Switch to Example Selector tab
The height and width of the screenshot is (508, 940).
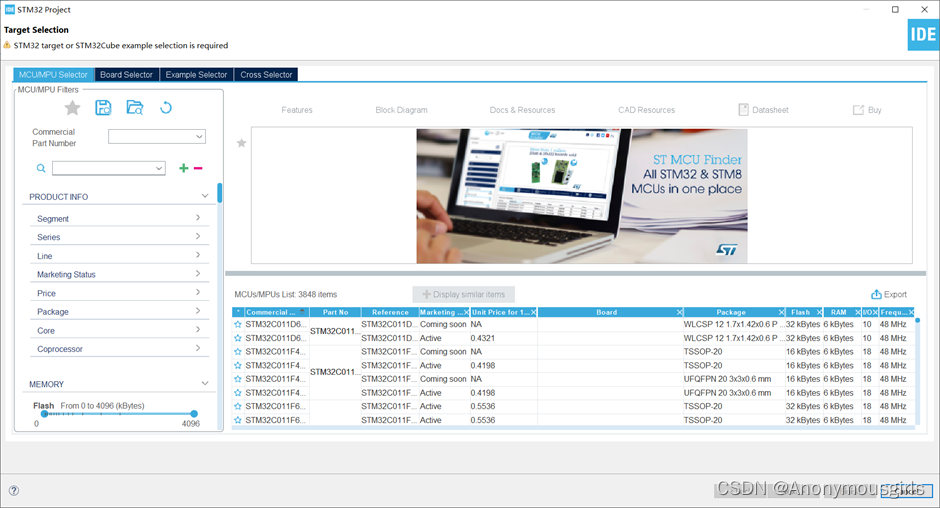pos(196,74)
